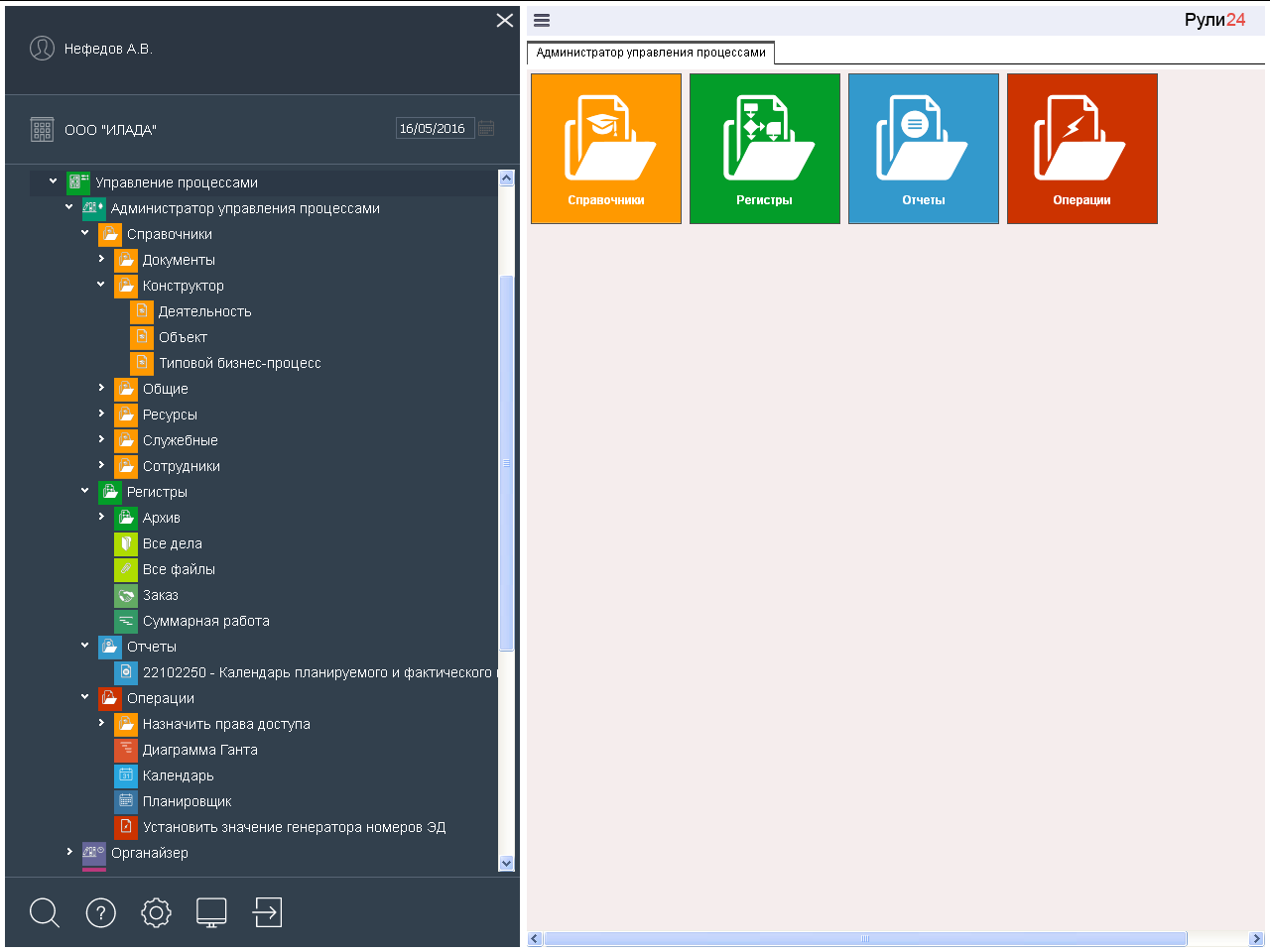Open the green Регистры tile

765,149
